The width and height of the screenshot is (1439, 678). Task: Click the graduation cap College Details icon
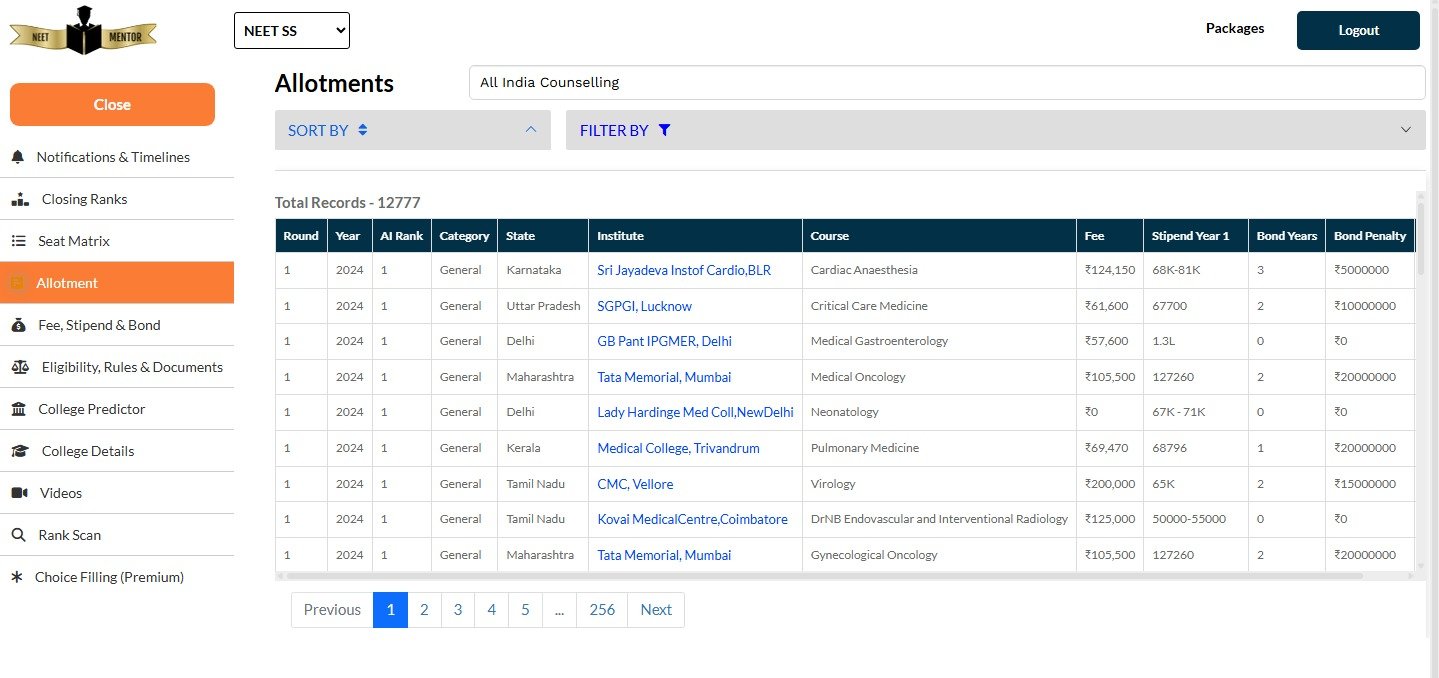[20, 451]
